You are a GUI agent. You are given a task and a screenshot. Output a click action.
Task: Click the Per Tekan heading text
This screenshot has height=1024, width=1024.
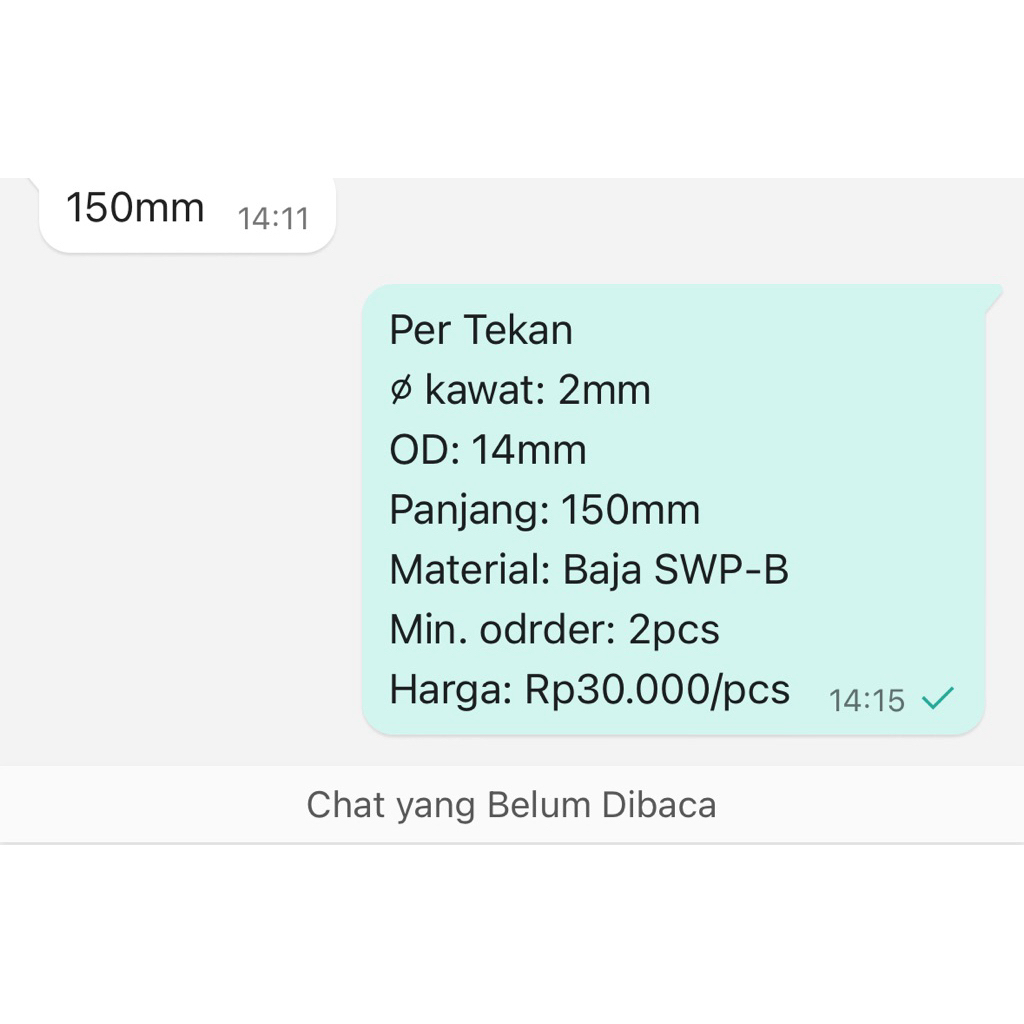481,329
